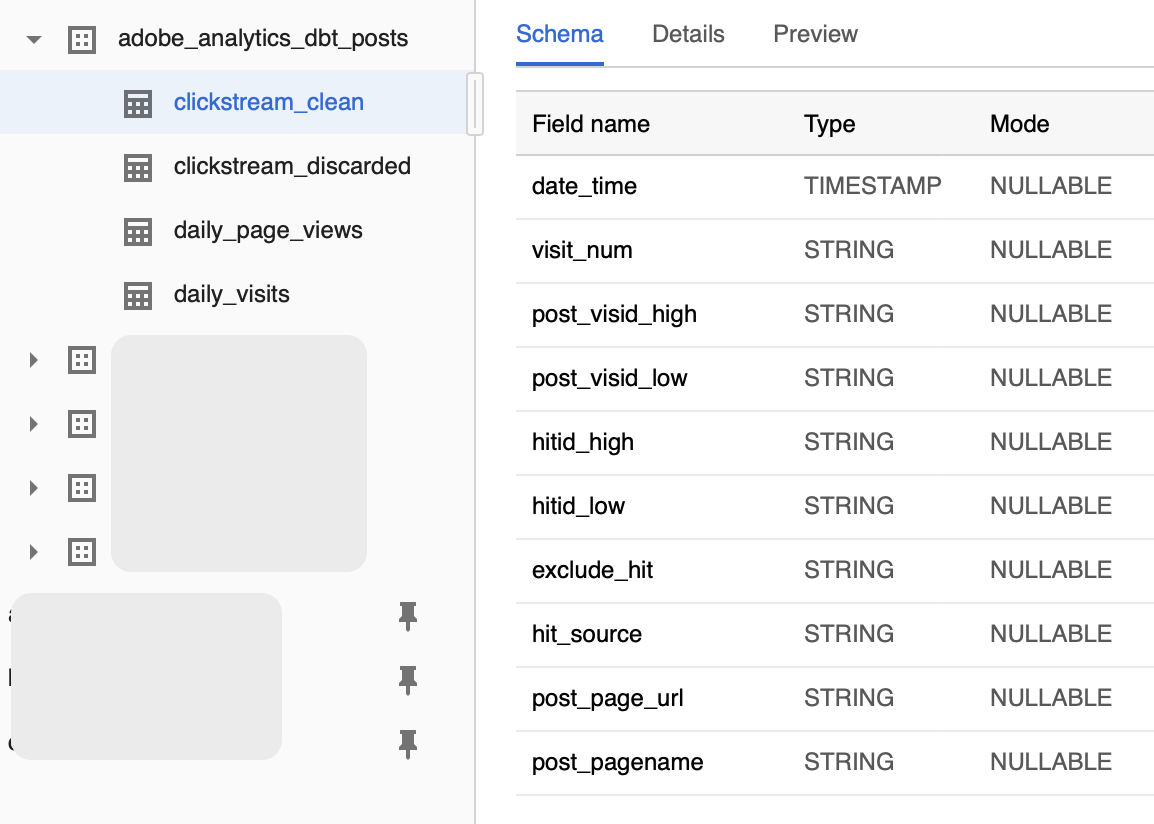Click the adobe_analytics_dbt_posts dataset icon
The width and height of the screenshot is (1154, 824).
coord(82,40)
